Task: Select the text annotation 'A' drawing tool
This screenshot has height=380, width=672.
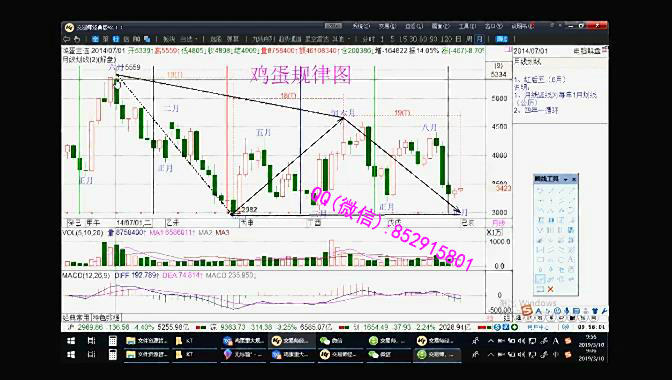Action: [570, 259]
